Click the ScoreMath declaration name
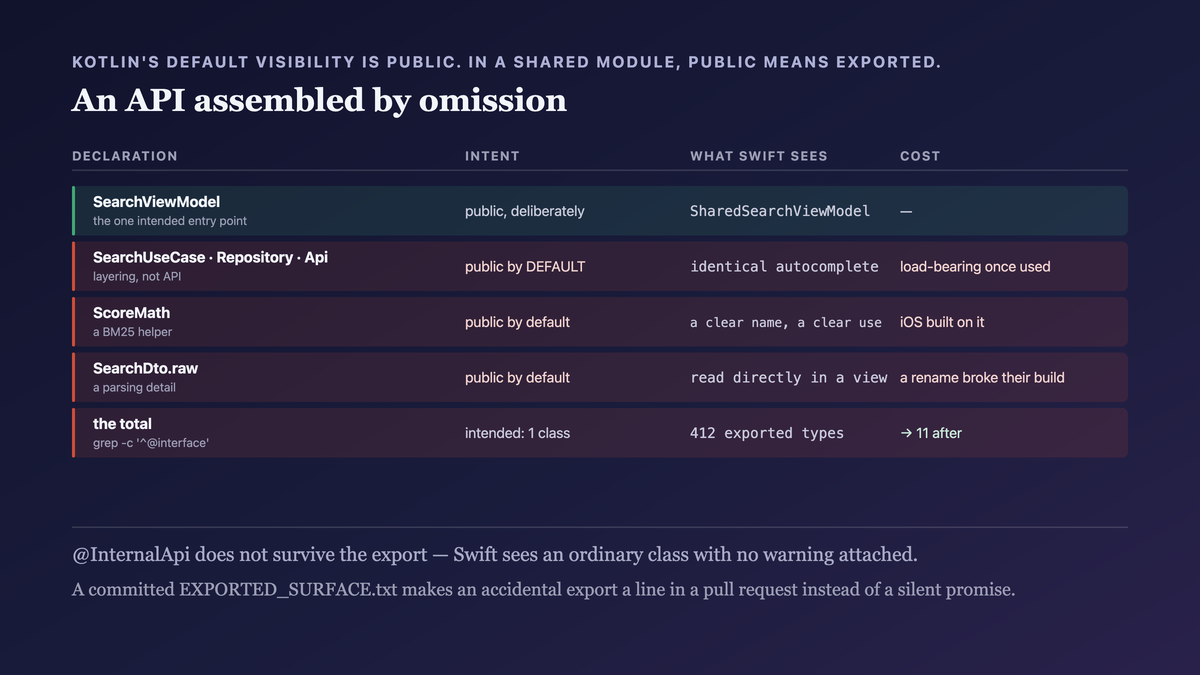Viewport: 1200px width, 675px height. [x=131, y=313]
